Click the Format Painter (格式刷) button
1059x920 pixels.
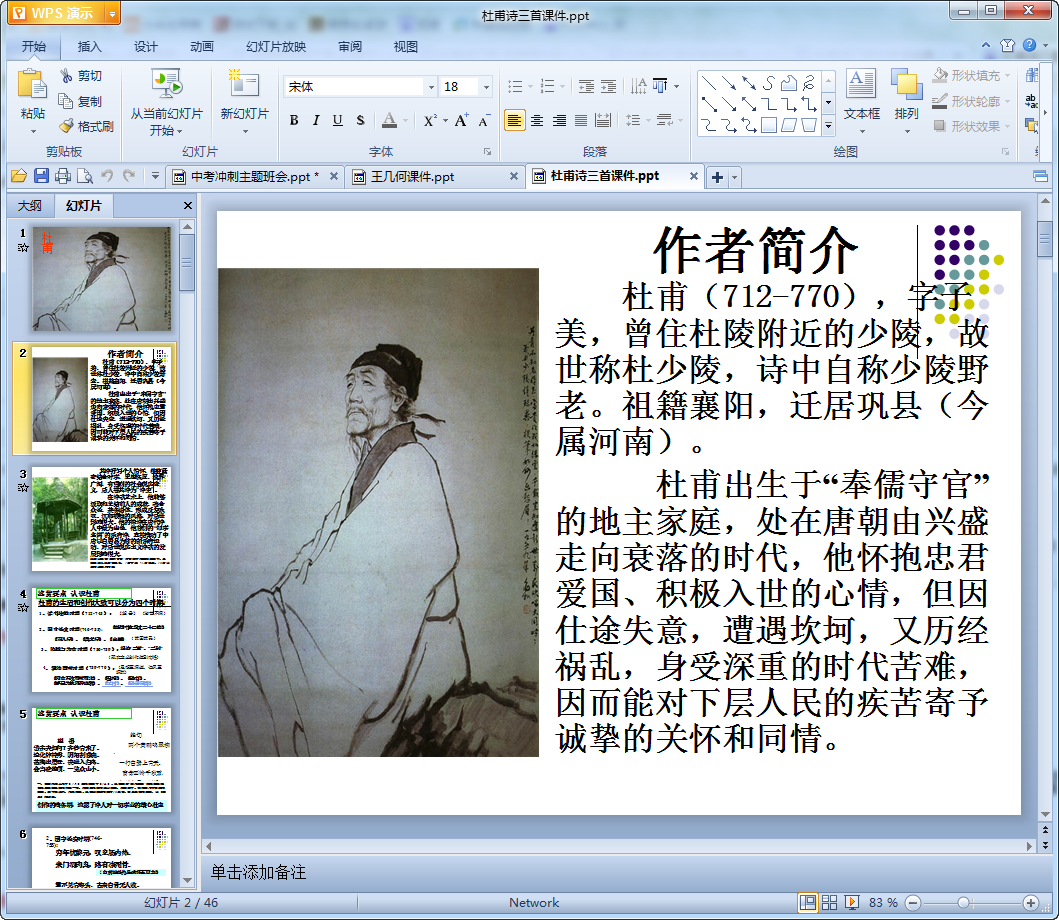click(x=86, y=126)
